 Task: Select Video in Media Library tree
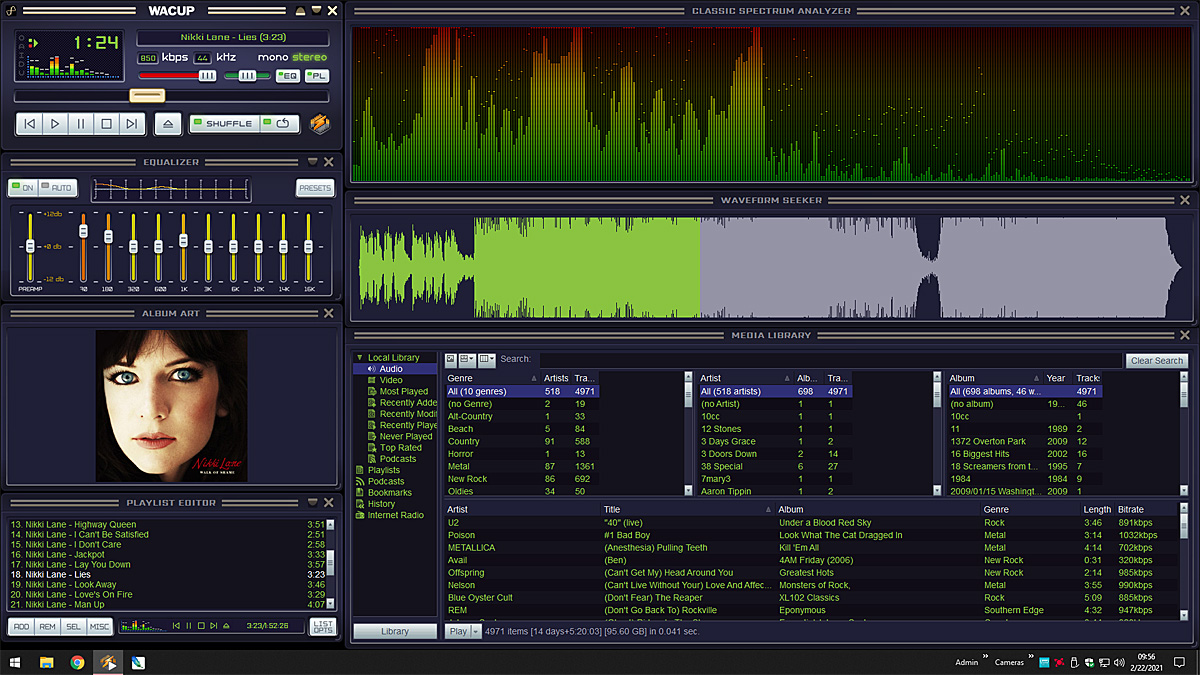pos(391,380)
